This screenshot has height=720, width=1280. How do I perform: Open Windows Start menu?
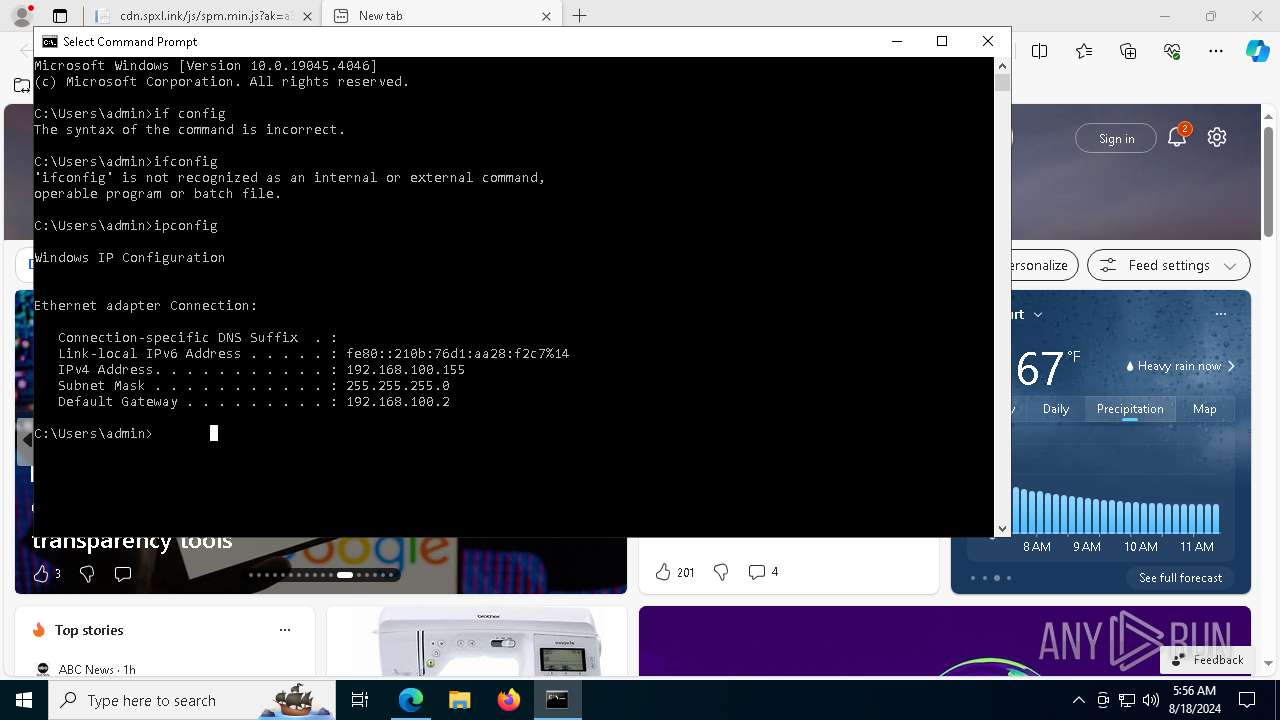[24, 700]
